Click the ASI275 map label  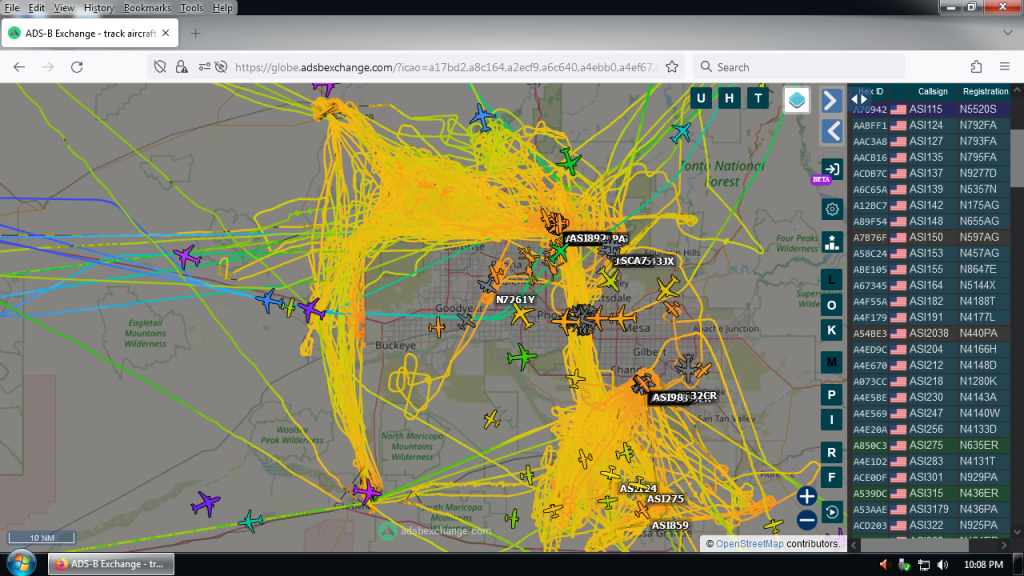pos(665,498)
